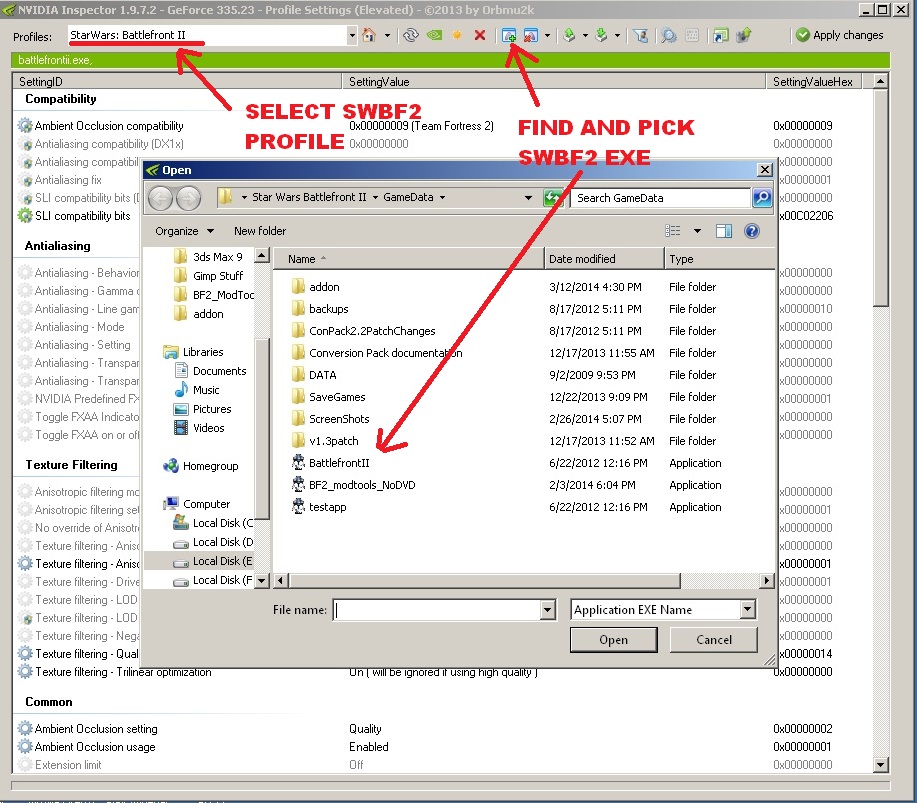Click the home profile icon in toolbar
Image resolution: width=917 pixels, height=803 pixels.
point(368,35)
